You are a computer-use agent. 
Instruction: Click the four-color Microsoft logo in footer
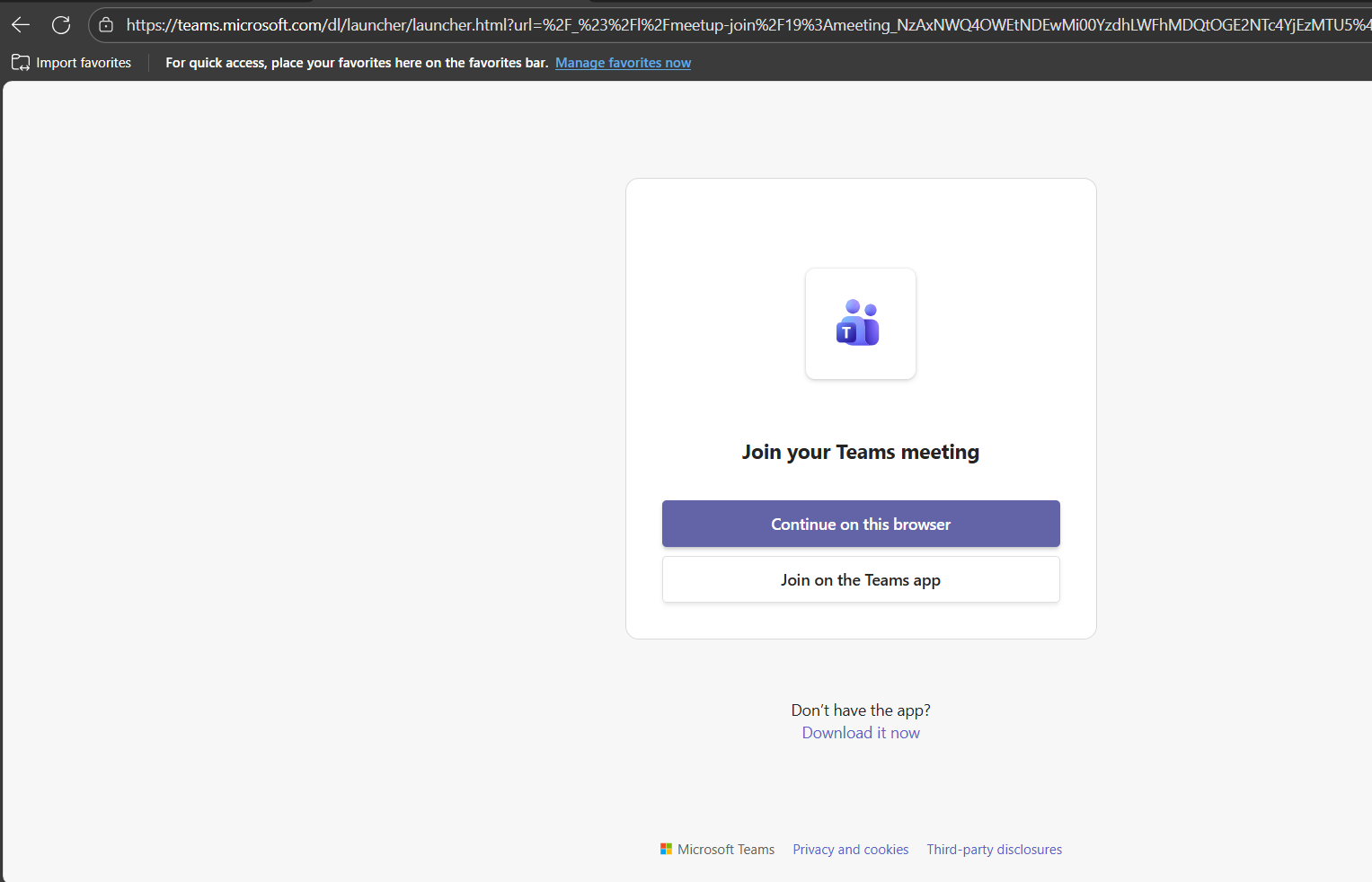pos(666,849)
